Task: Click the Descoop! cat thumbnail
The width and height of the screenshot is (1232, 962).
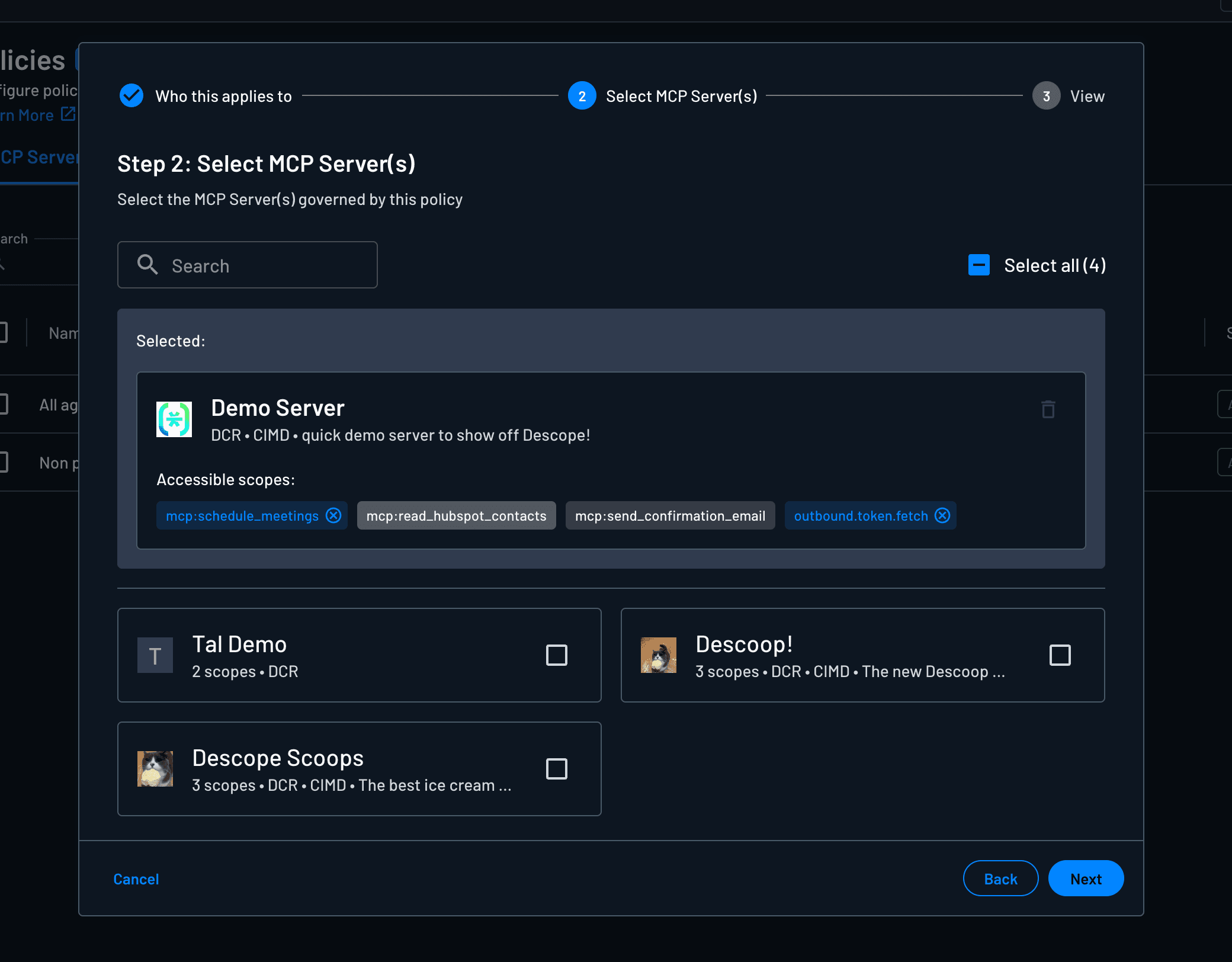Action: tap(658, 655)
